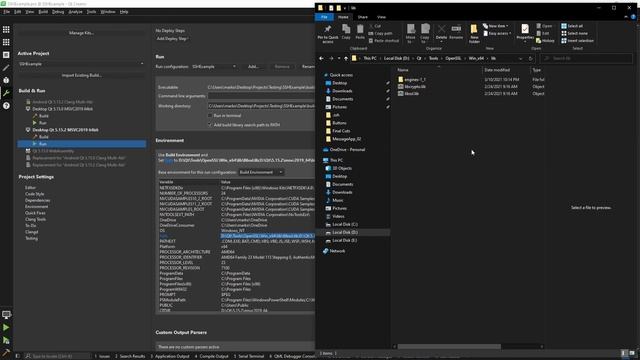Open Welcome mode in Qt Creator sidebar
Viewport: 640px width, 360px height.
click(x=6, y=29)
